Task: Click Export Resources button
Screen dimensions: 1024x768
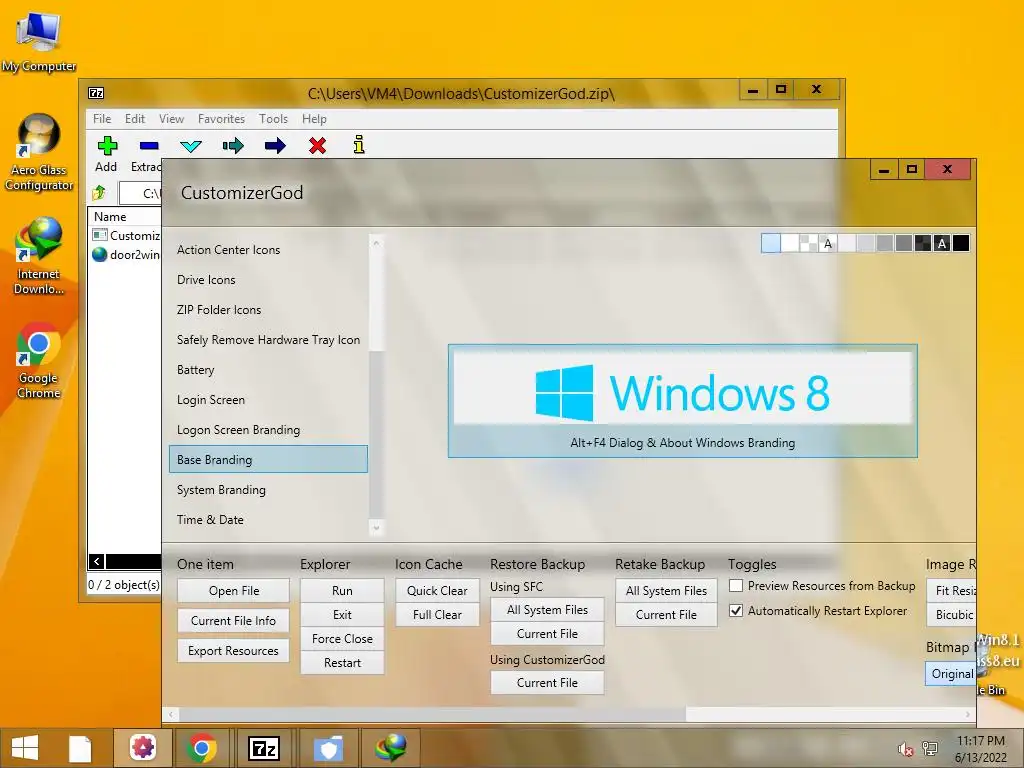Action: [234, 650]
